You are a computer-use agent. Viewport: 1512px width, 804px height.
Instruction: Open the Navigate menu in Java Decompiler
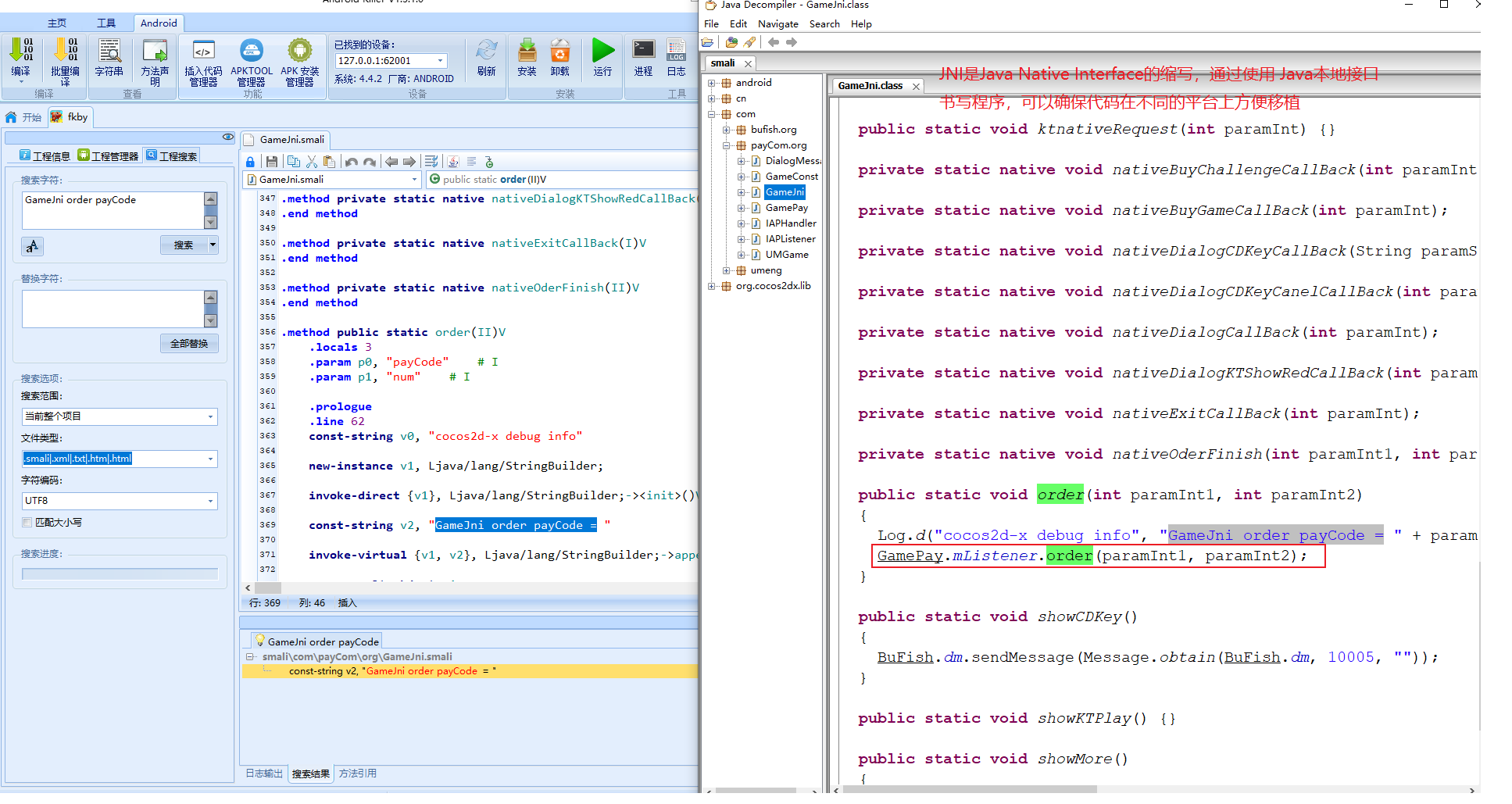click(778, 24)
